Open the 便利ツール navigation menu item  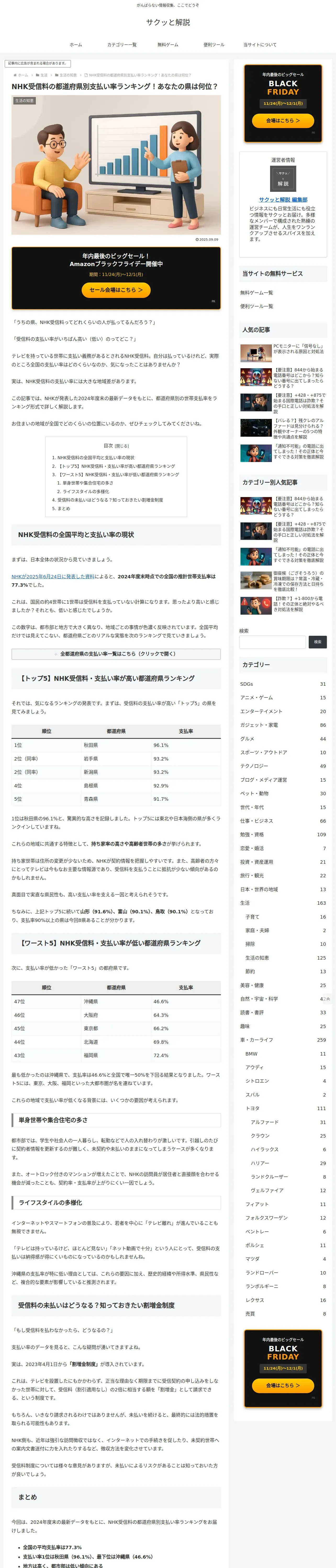click(x=214, y=44)
